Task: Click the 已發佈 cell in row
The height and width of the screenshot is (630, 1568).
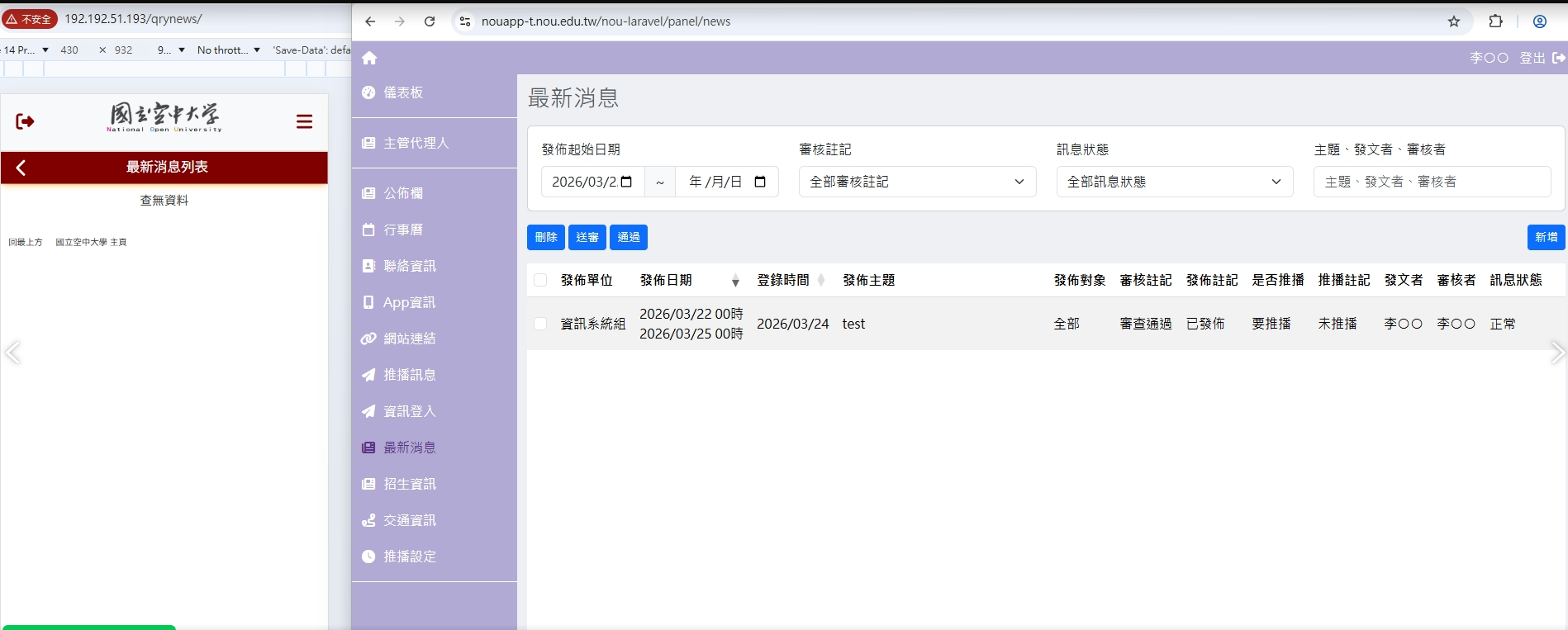Action: pyautogui.click(x=1205, y=324)
